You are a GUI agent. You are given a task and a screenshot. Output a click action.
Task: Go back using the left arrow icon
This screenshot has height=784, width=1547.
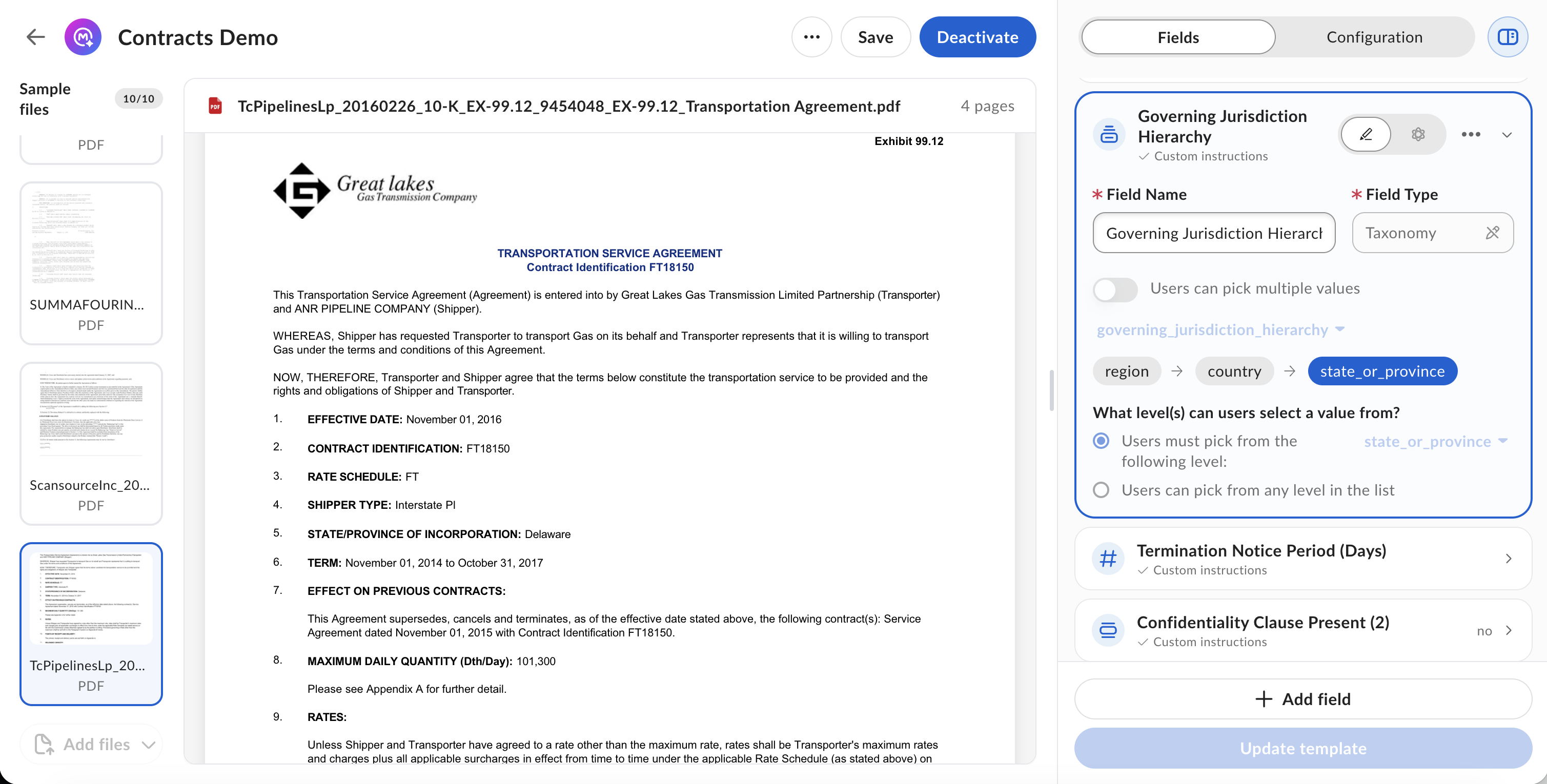click(36, 37)
